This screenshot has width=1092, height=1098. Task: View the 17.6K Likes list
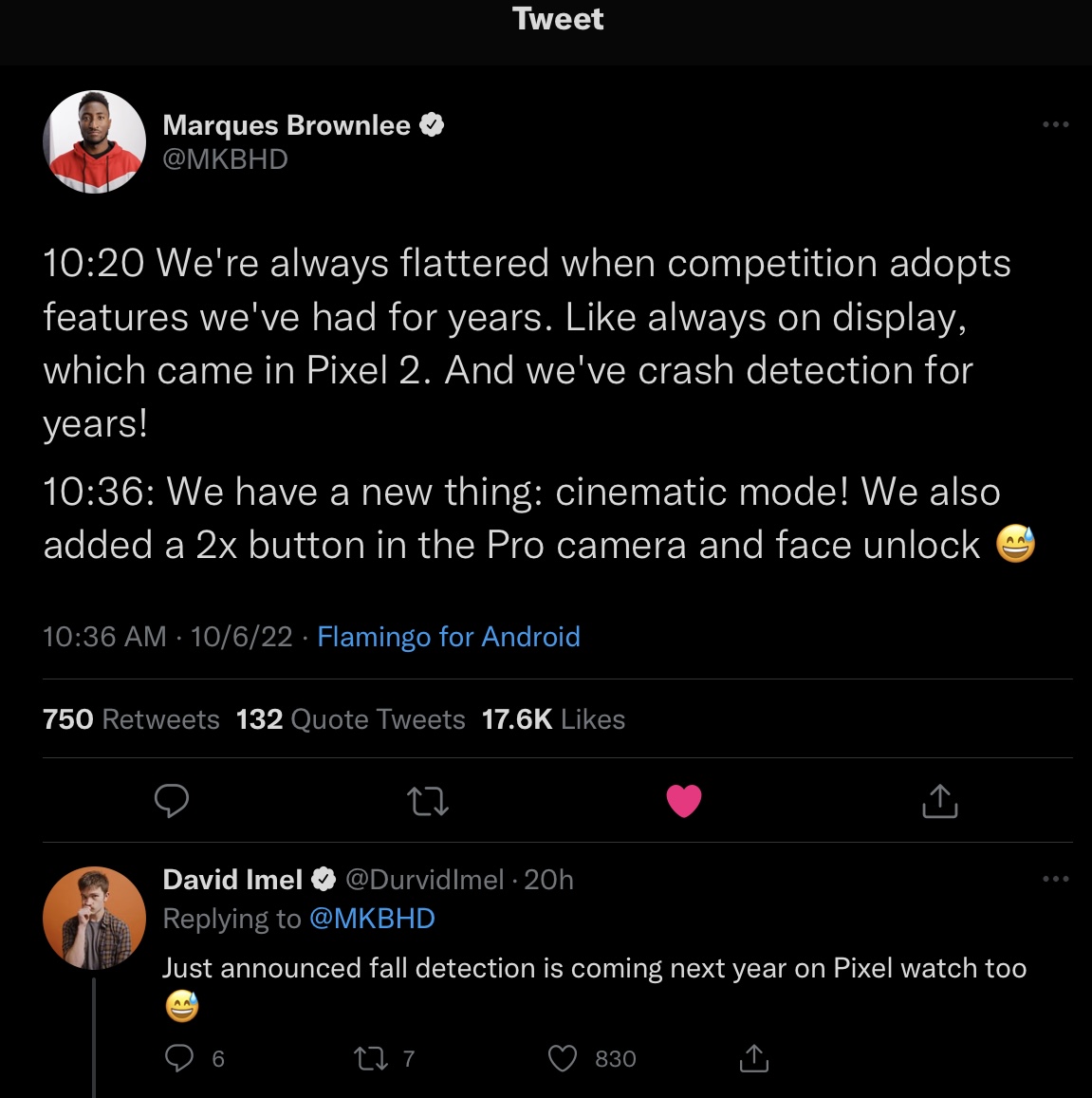click(553, 719)
